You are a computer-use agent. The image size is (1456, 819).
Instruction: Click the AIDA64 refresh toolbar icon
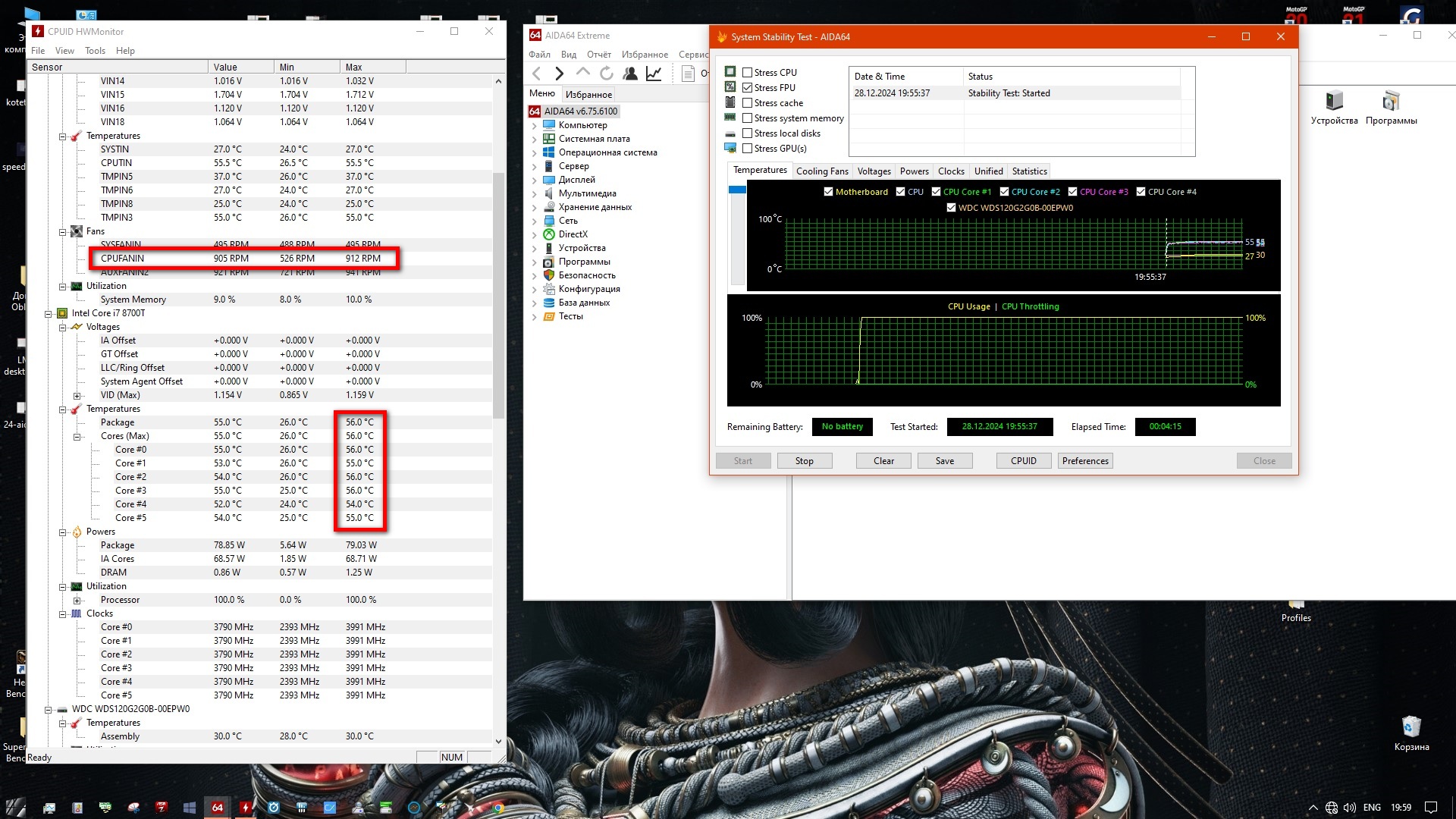coord(606,73)
